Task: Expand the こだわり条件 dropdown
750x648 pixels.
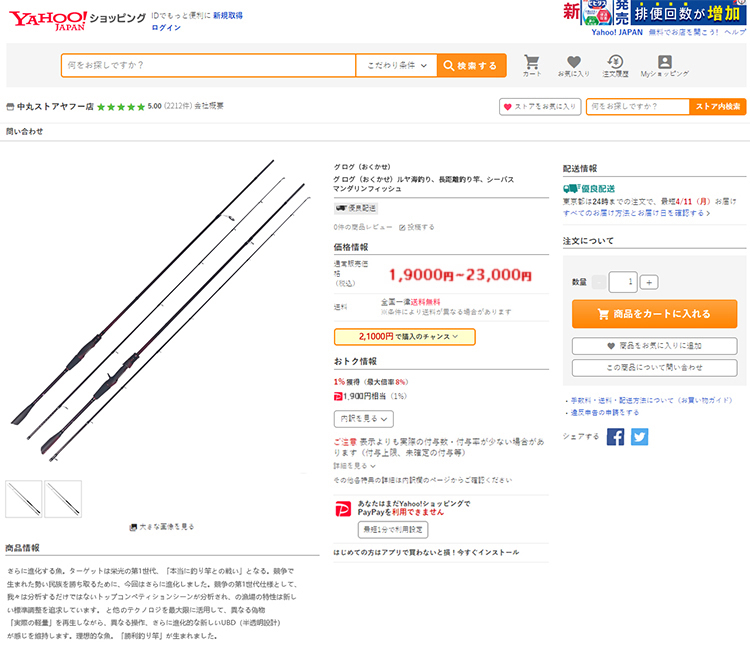Action: (x=397, y=66)
